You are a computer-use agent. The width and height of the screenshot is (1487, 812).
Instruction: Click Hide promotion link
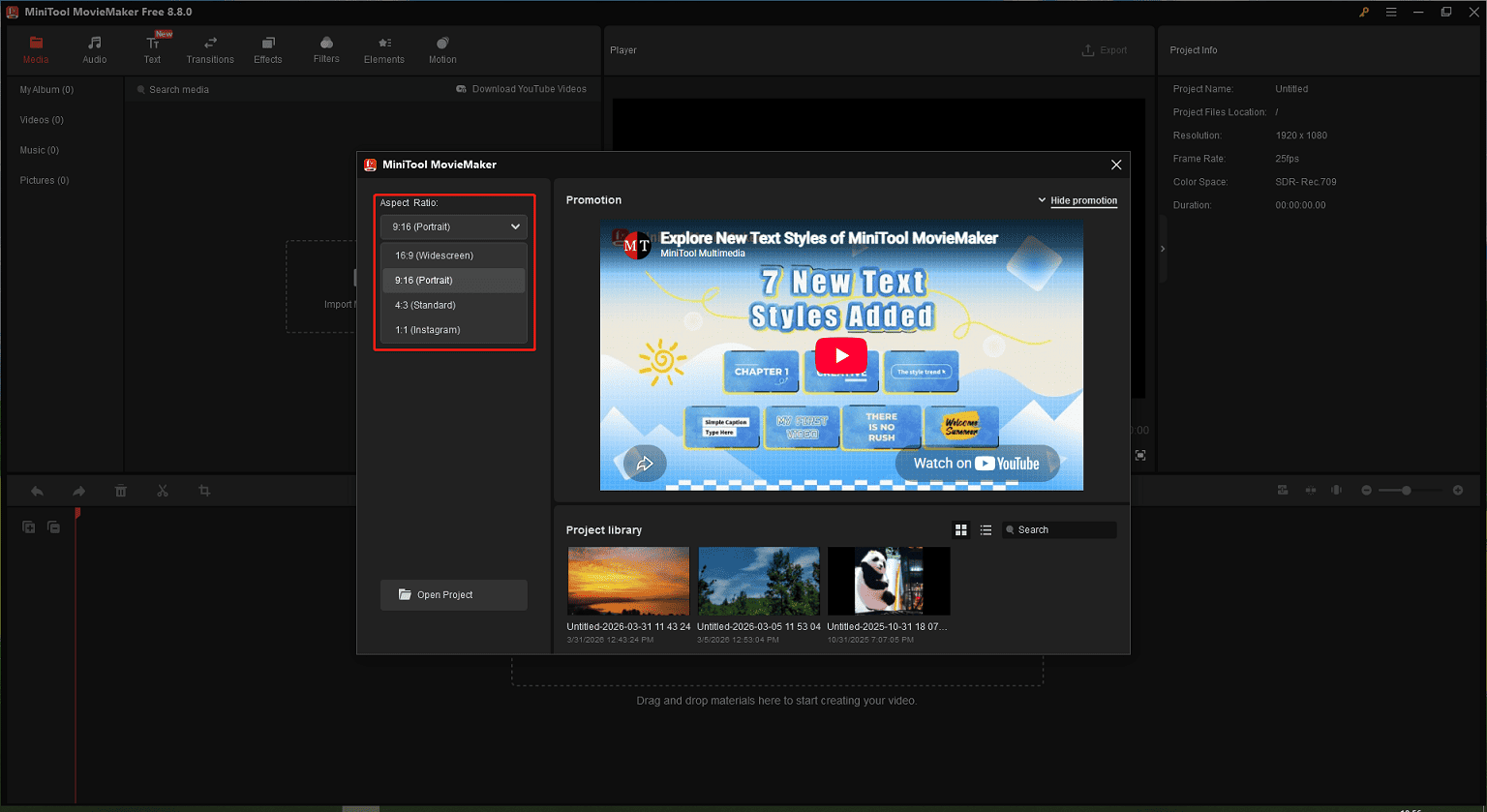[1083, 200]
